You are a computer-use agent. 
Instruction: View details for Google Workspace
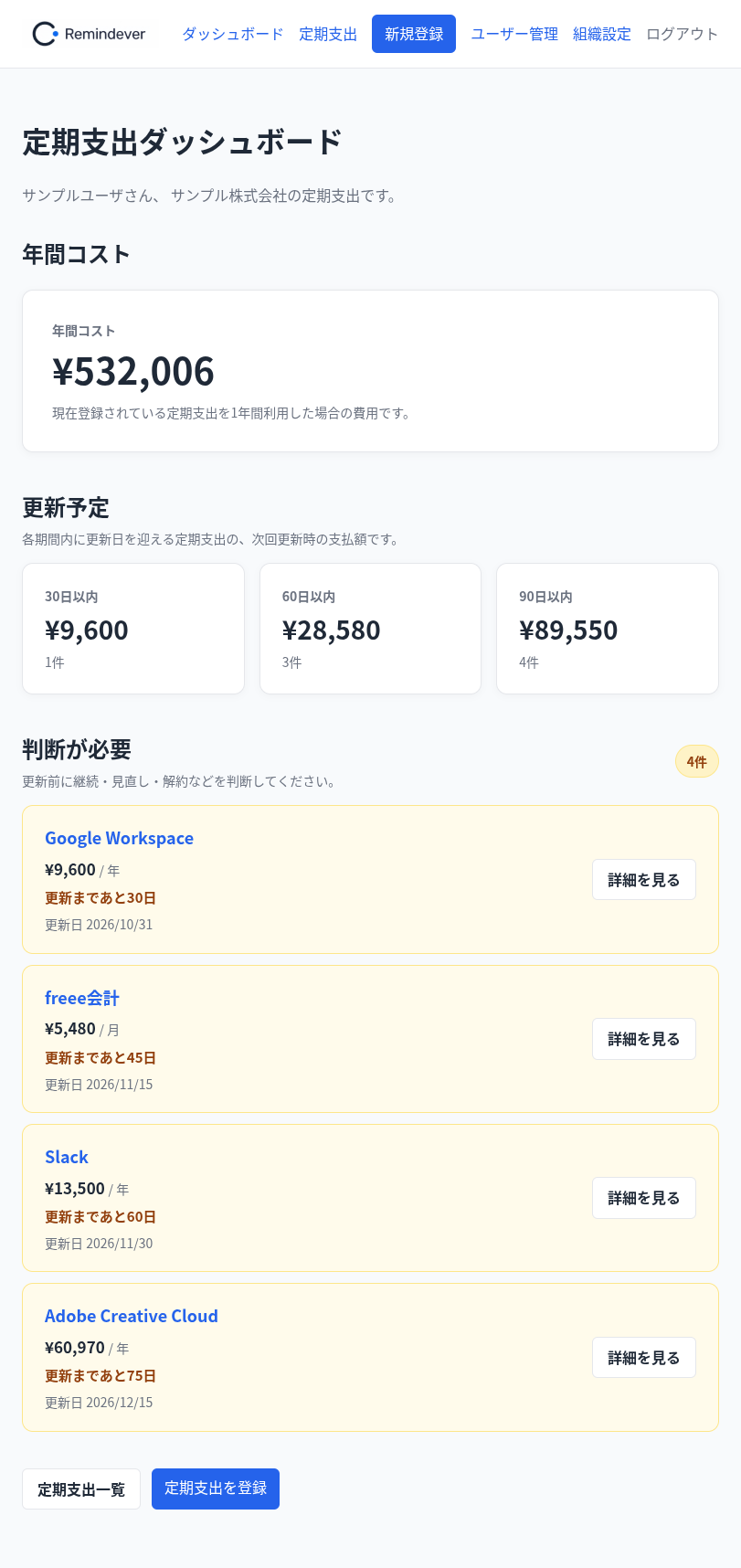coord(644,880)
